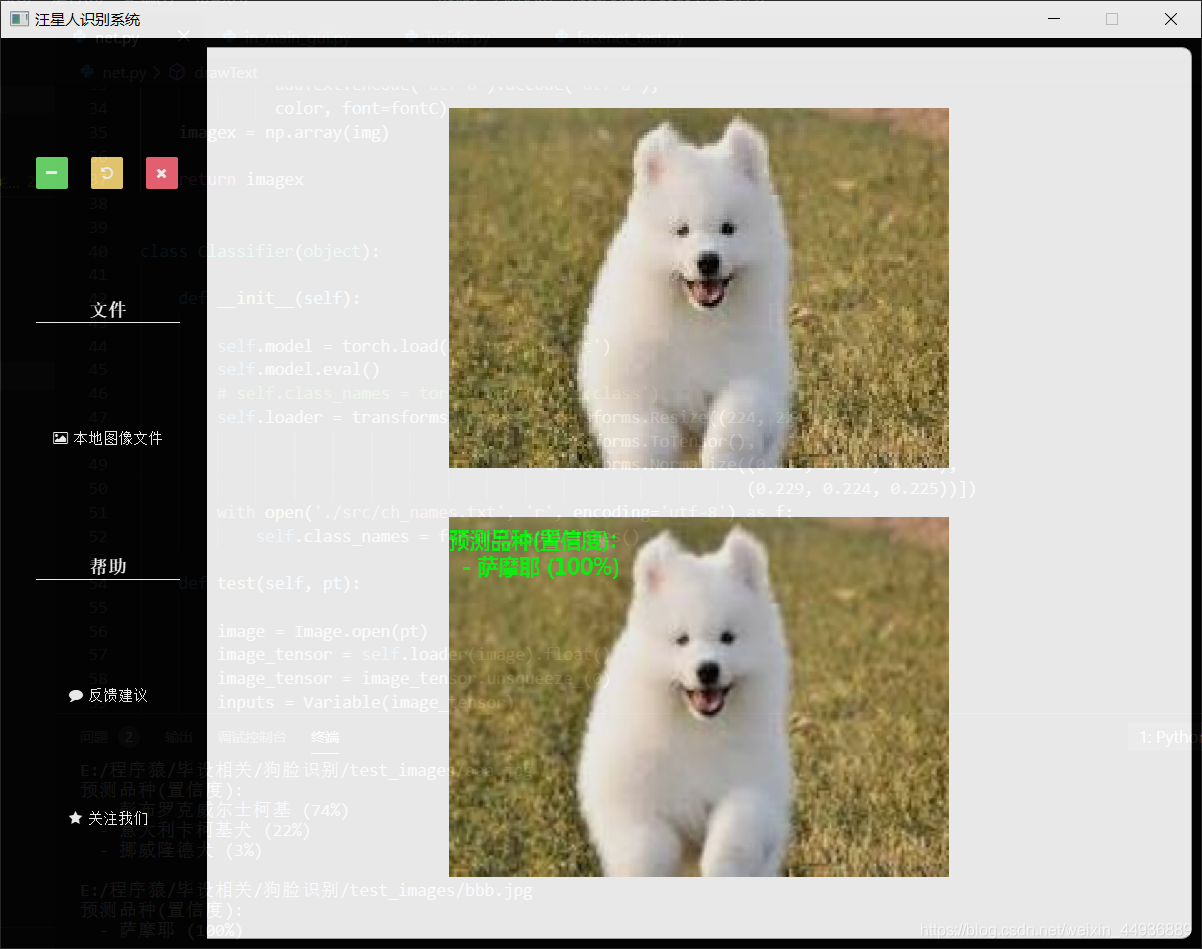The image size is (1202, 949).
Task: Close the net.py tab in background editor
Action: click(184, 39)
